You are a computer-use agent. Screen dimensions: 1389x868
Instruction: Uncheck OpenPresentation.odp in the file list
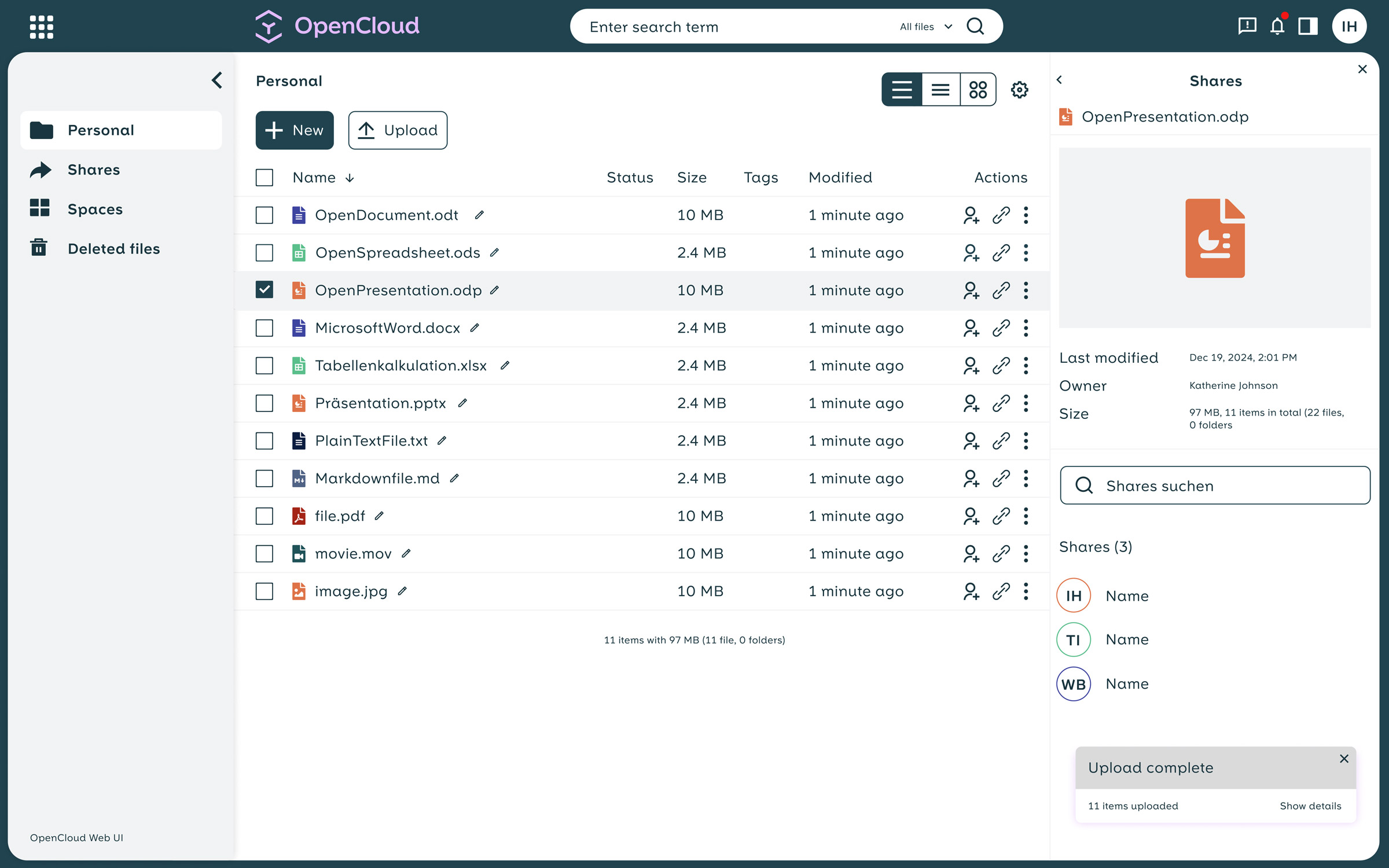(x=264, y=290)
